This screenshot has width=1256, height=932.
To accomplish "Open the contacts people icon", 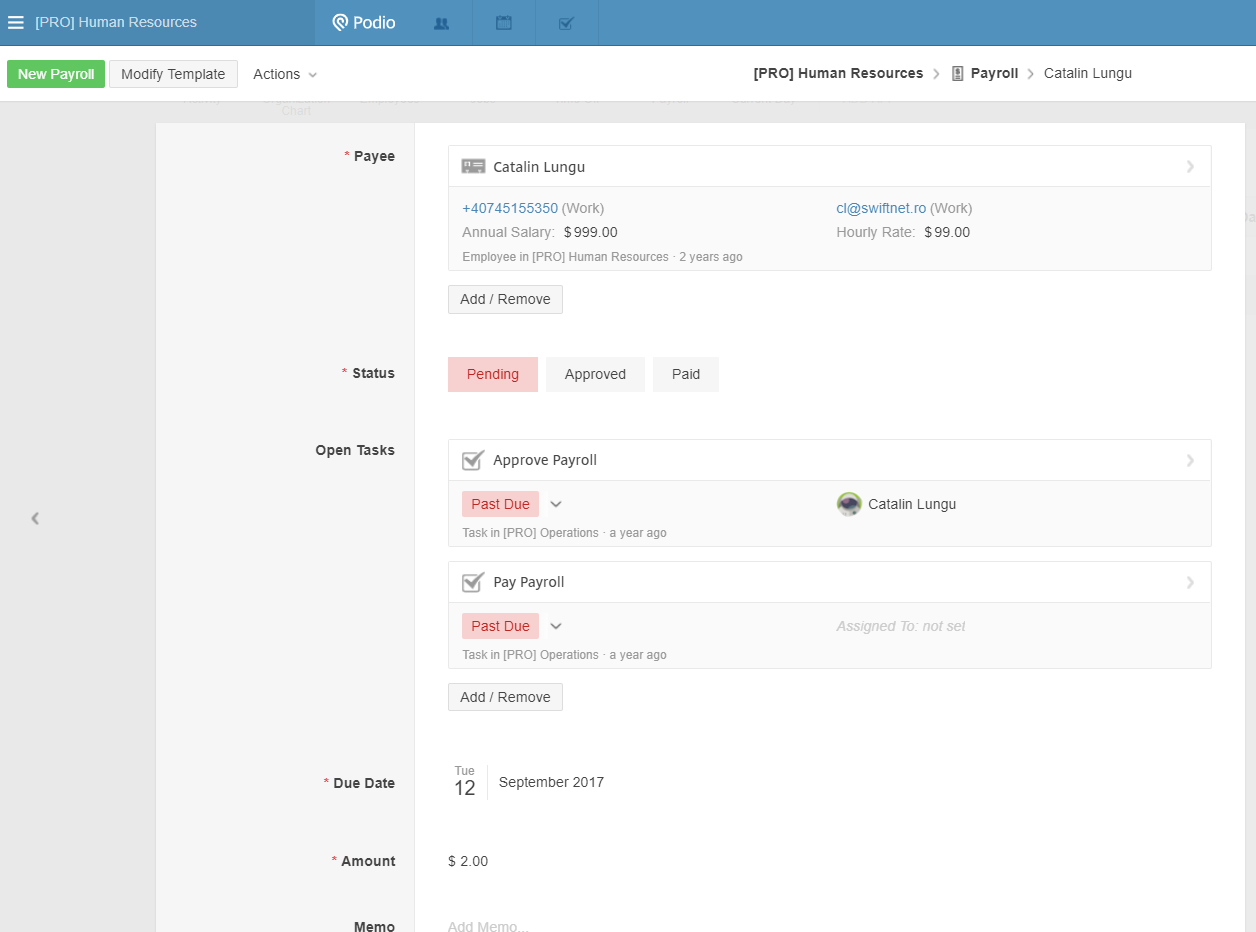I will tap(441, 23).
